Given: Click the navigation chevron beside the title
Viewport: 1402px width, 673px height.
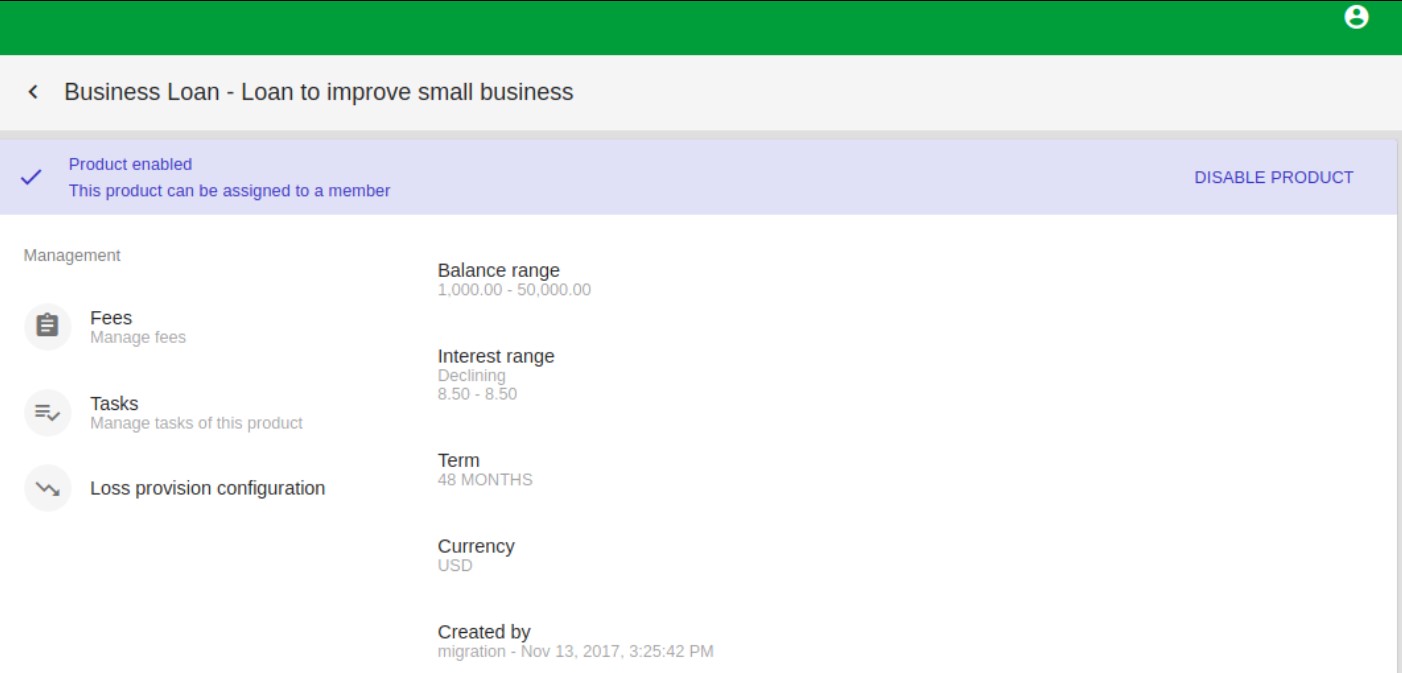Looking at the screenshot, I should 33,91.
